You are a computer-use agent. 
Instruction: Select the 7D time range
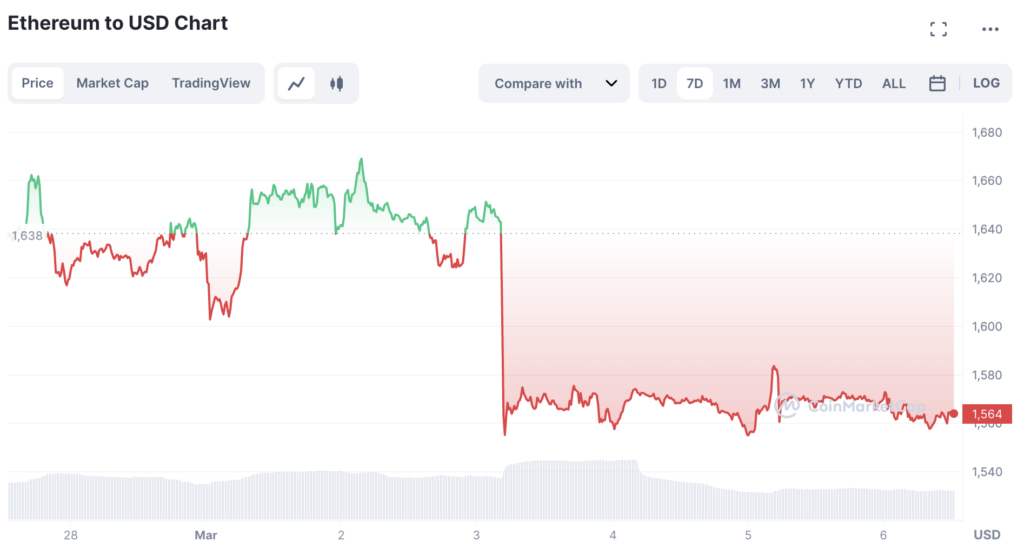pyautogui.click(x=694, y=84)
